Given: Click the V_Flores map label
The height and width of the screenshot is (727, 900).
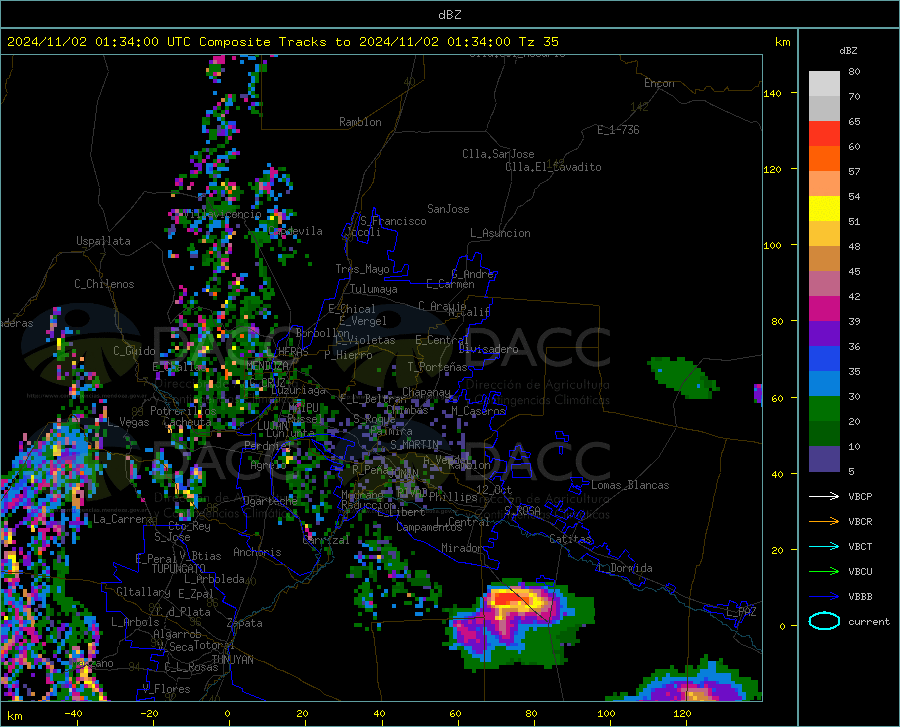Looking at the screenshot, I should pyautogui.click(x=166, y=689).
